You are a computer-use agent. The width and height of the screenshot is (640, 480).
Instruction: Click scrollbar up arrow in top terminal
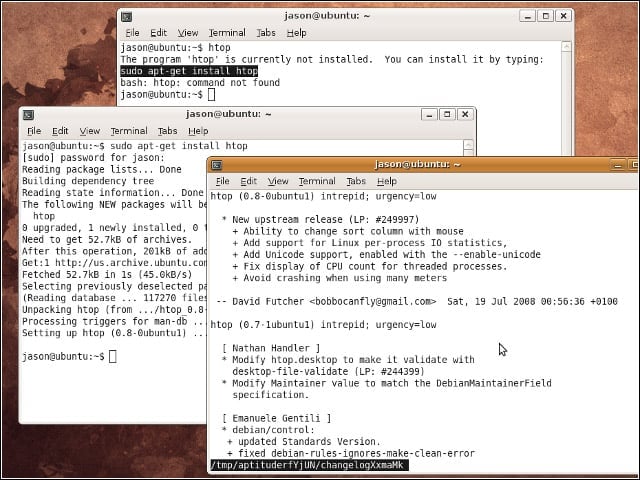[566, 47]
